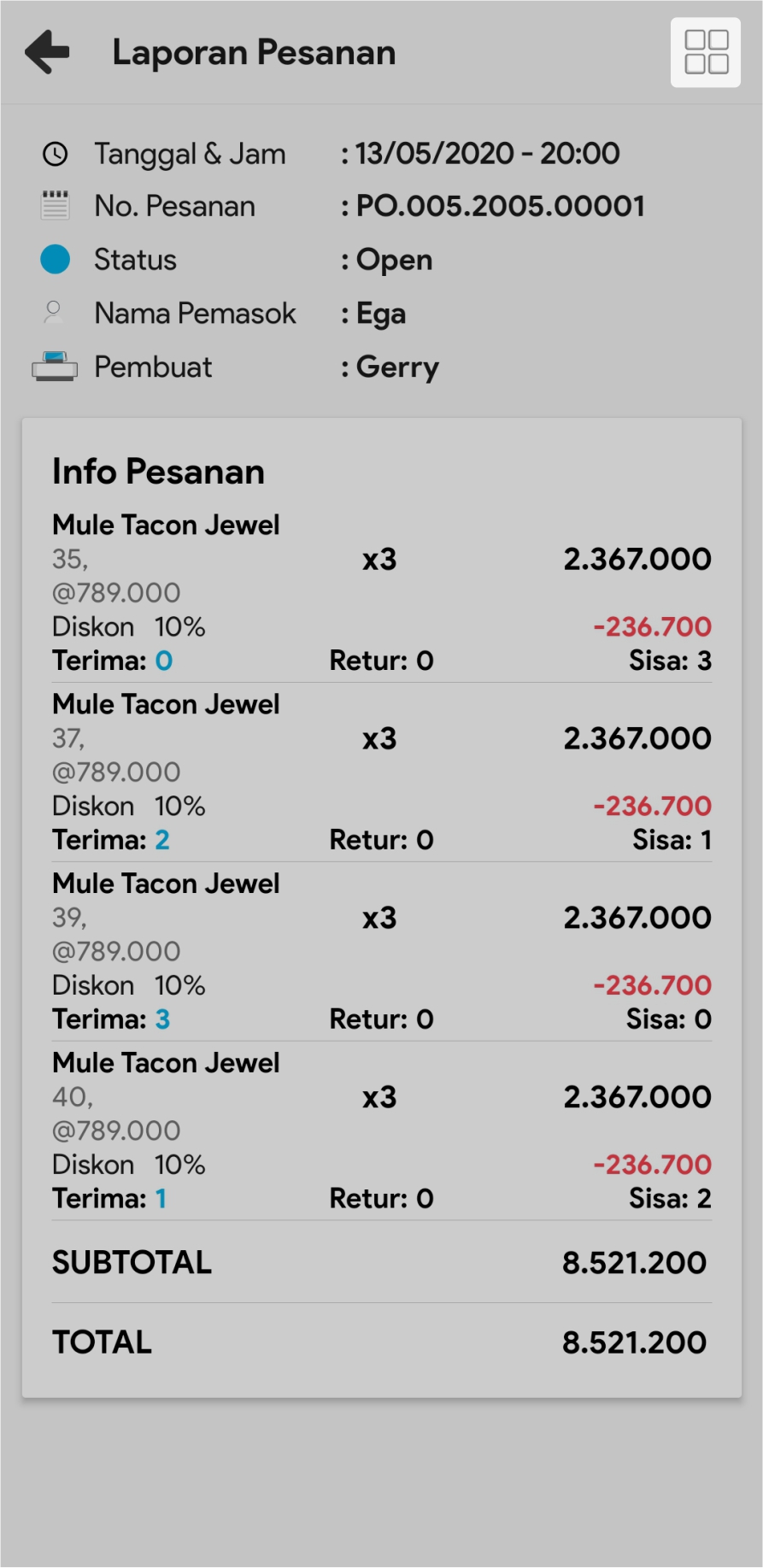The width and height of the screenshot is (763, 1568).
Task: Open Mule Tacon Jewel size 39 item
Action: [166, 884]
